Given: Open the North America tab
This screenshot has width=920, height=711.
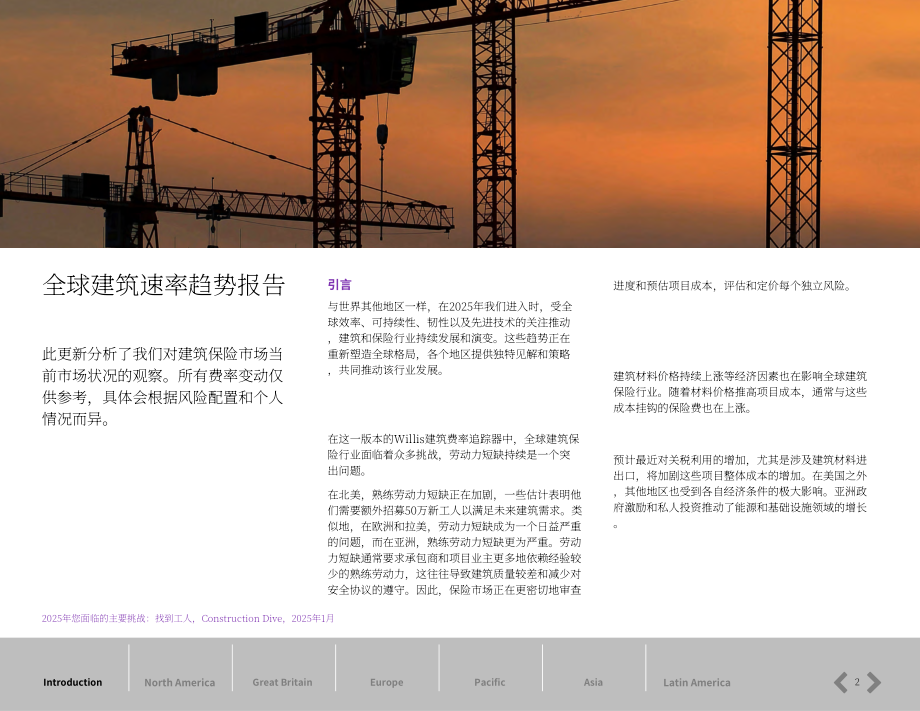Looking at the screenshot, I should [180, 682].
